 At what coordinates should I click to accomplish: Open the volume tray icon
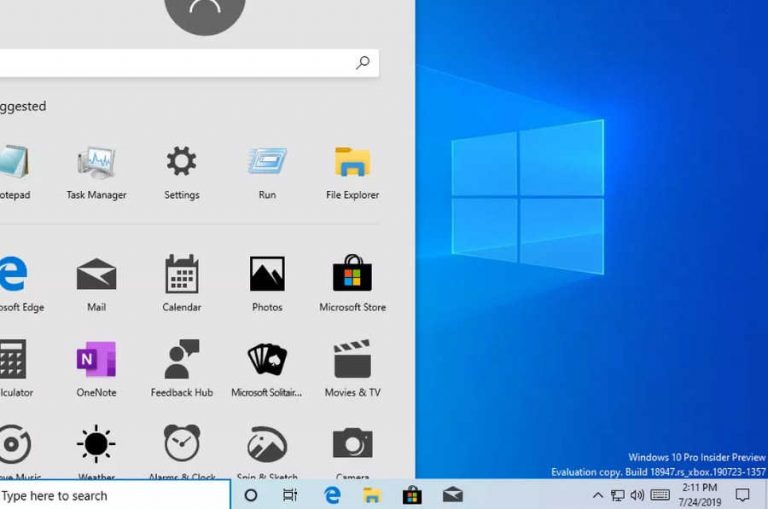[x=637, y=495]
